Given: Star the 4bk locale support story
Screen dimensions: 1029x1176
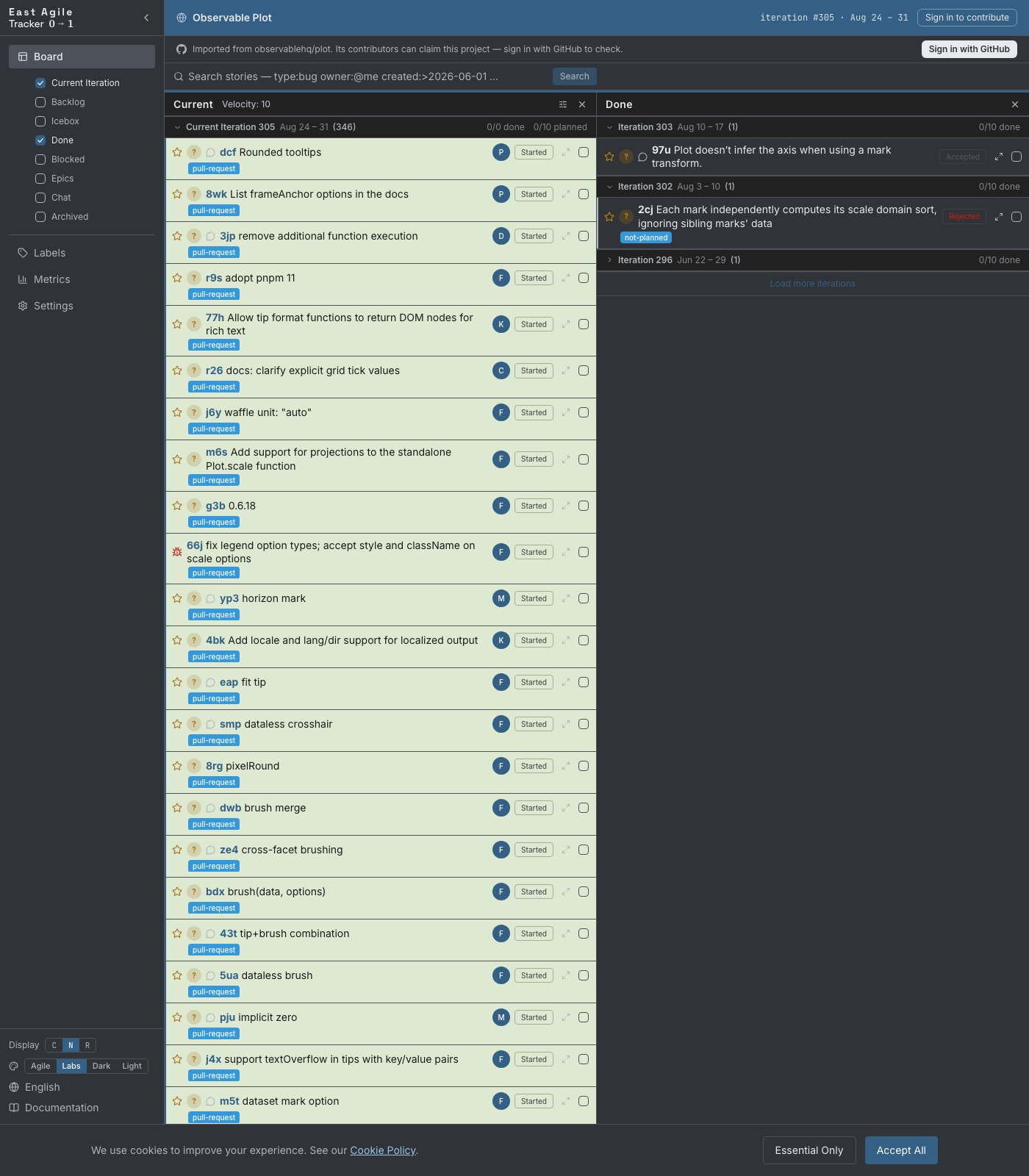Looking at the screenshot, I should point(177,640).
